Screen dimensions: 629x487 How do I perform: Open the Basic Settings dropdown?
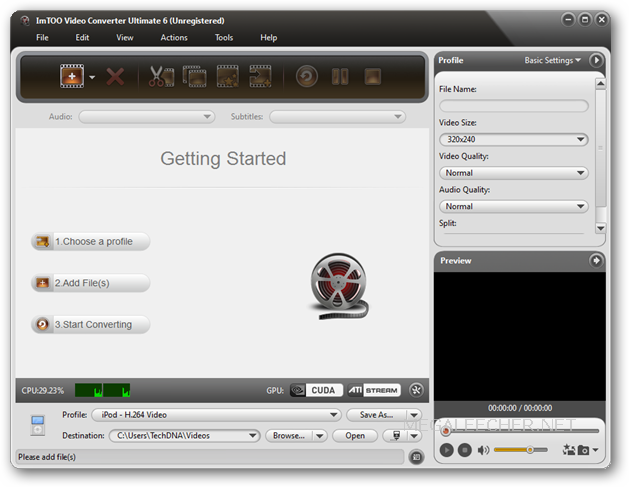coord(552,60)
